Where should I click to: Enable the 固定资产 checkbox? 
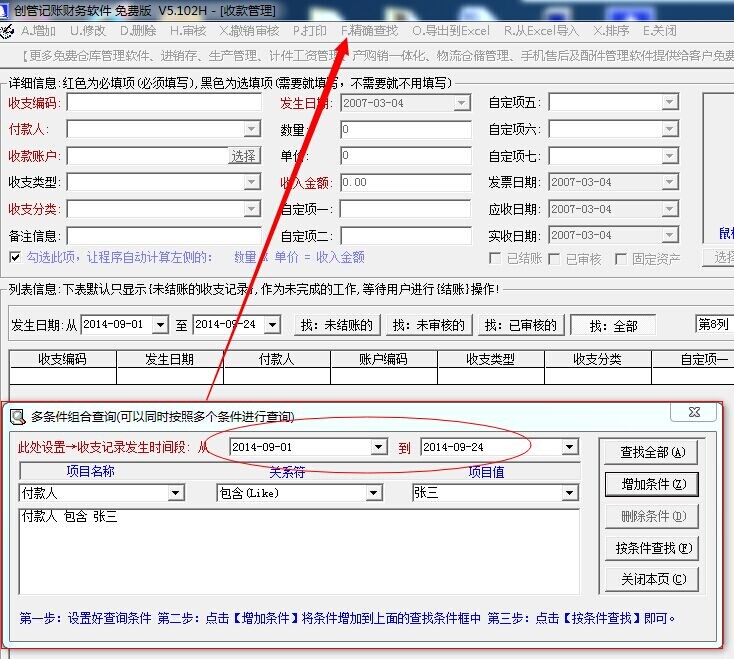click(622, 258)
